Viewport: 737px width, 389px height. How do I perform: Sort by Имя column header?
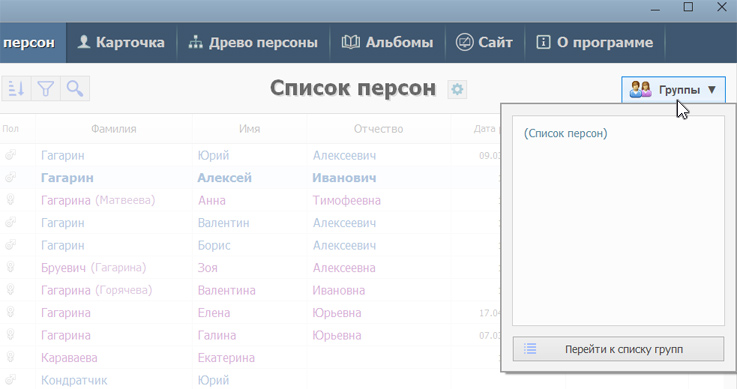coord(250,129)
